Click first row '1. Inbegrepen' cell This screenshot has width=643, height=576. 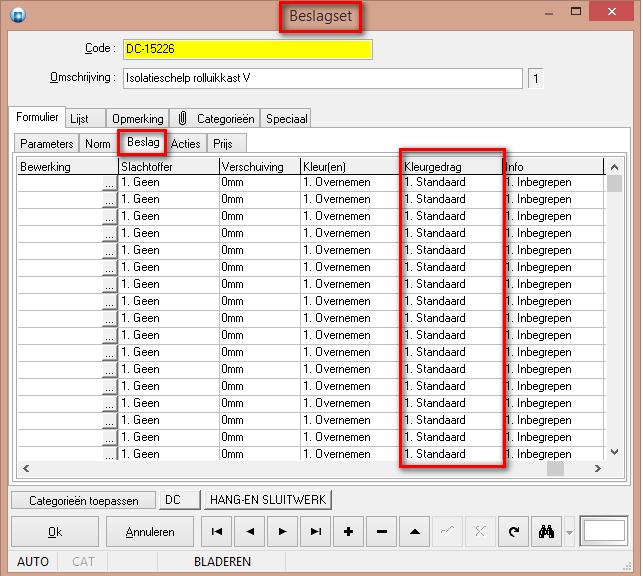(x=554, y=182)
